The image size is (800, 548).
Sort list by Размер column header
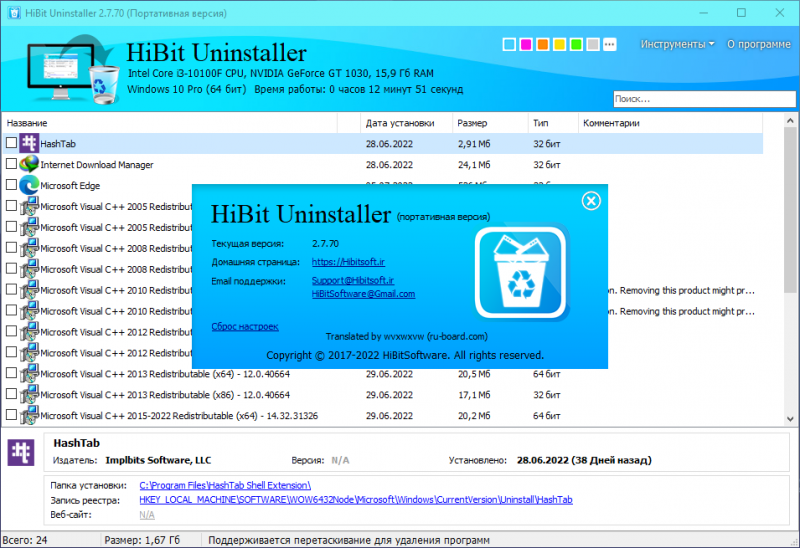[490, 123]
